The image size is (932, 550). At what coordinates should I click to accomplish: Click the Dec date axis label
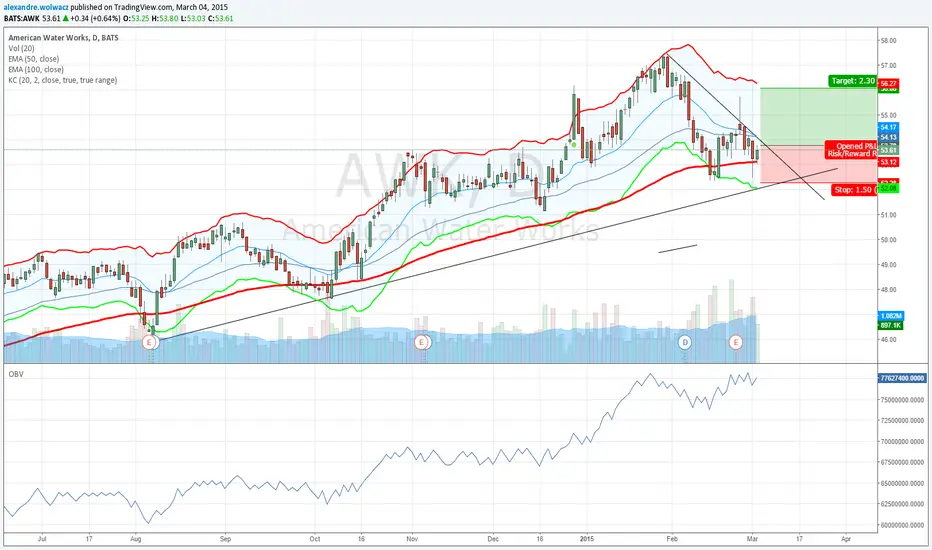click(x=493, y=539)
